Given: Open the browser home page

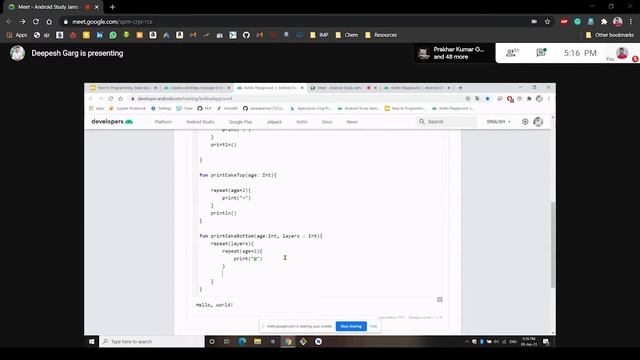Looking at the screenshot, I should click(49, 22).
